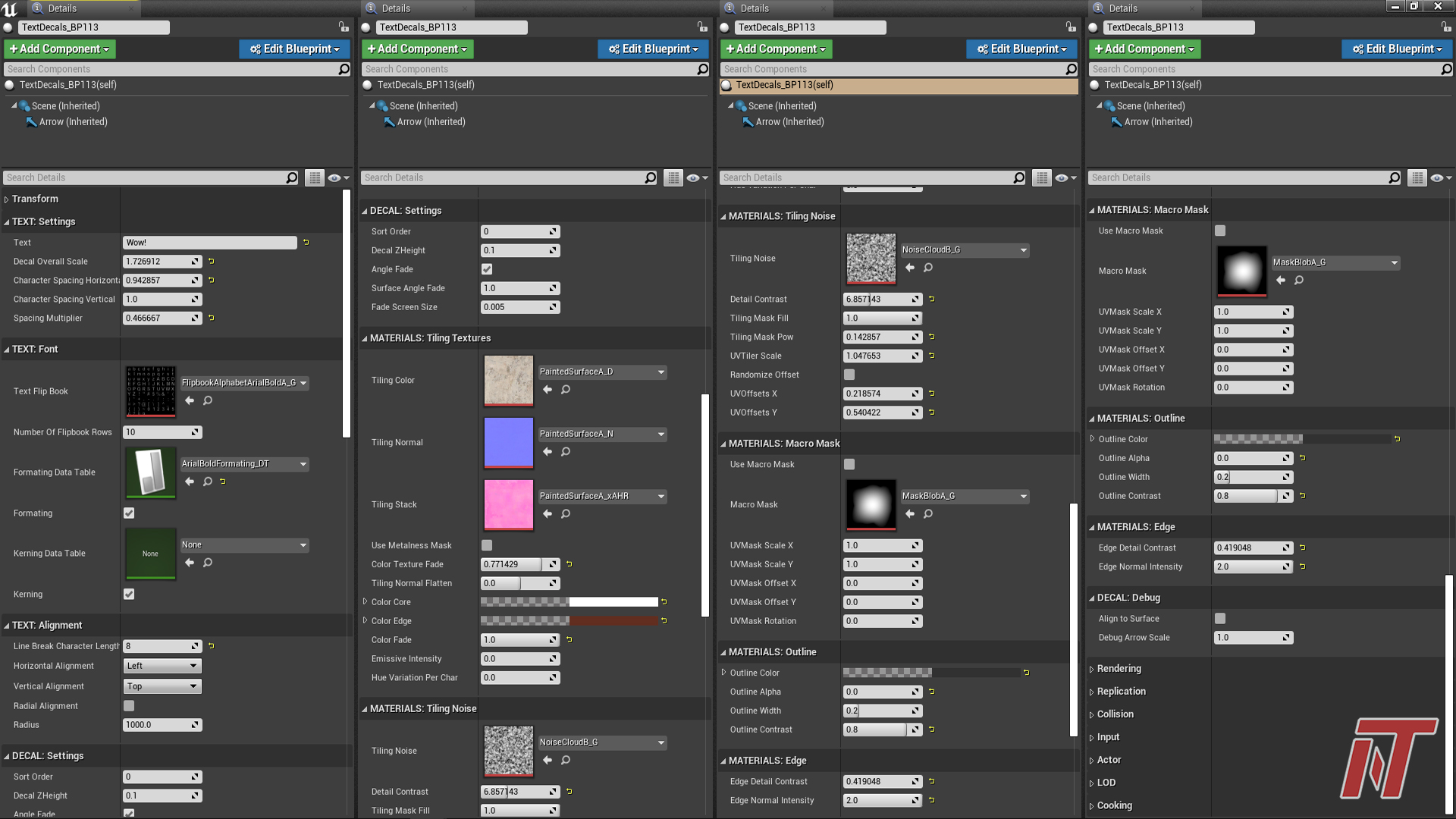Disable Kerning checkbox
Viewport: 1456px width, 819px height.
[129, 595]
